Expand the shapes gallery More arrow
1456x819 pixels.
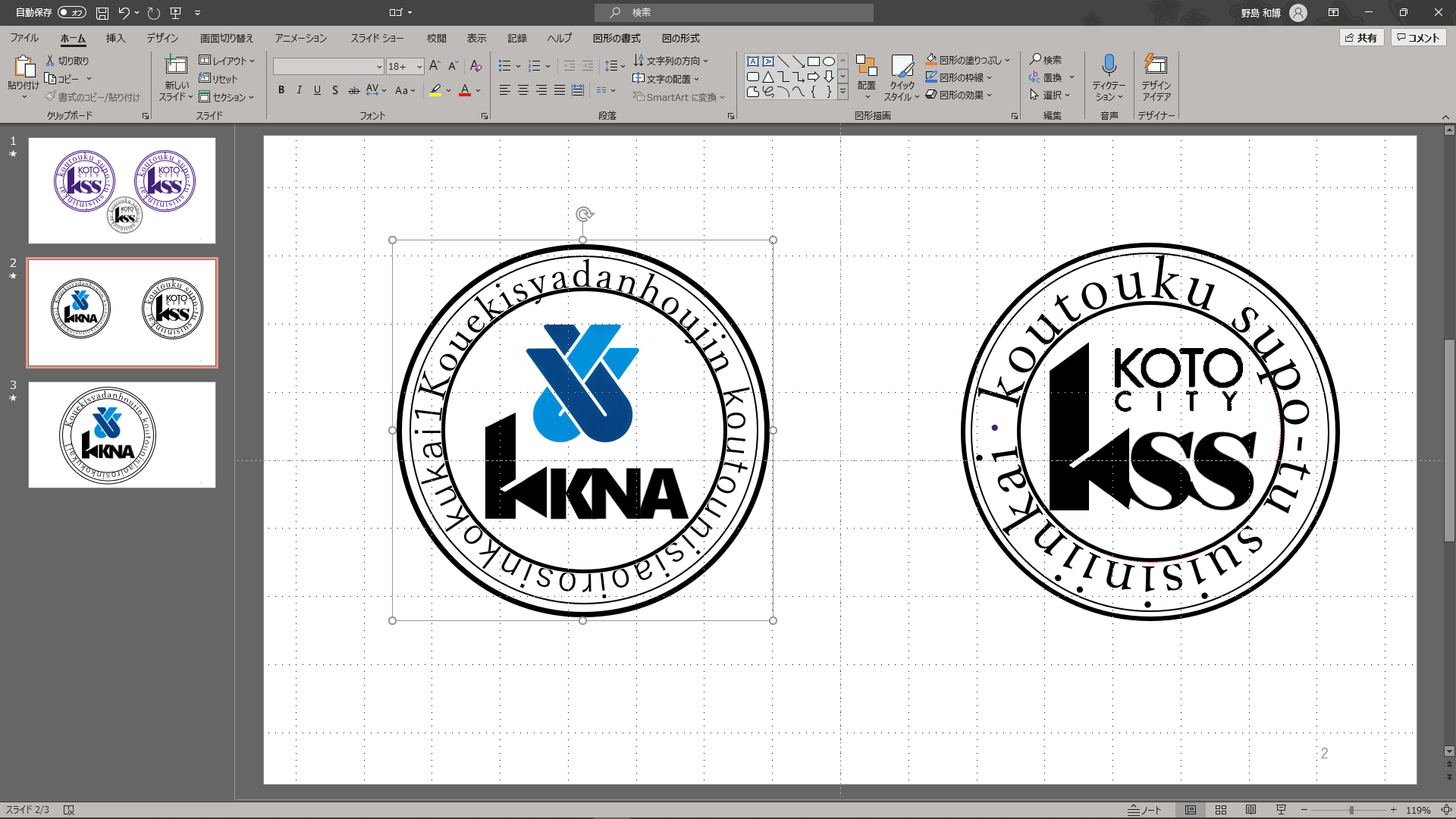(843, 92)
